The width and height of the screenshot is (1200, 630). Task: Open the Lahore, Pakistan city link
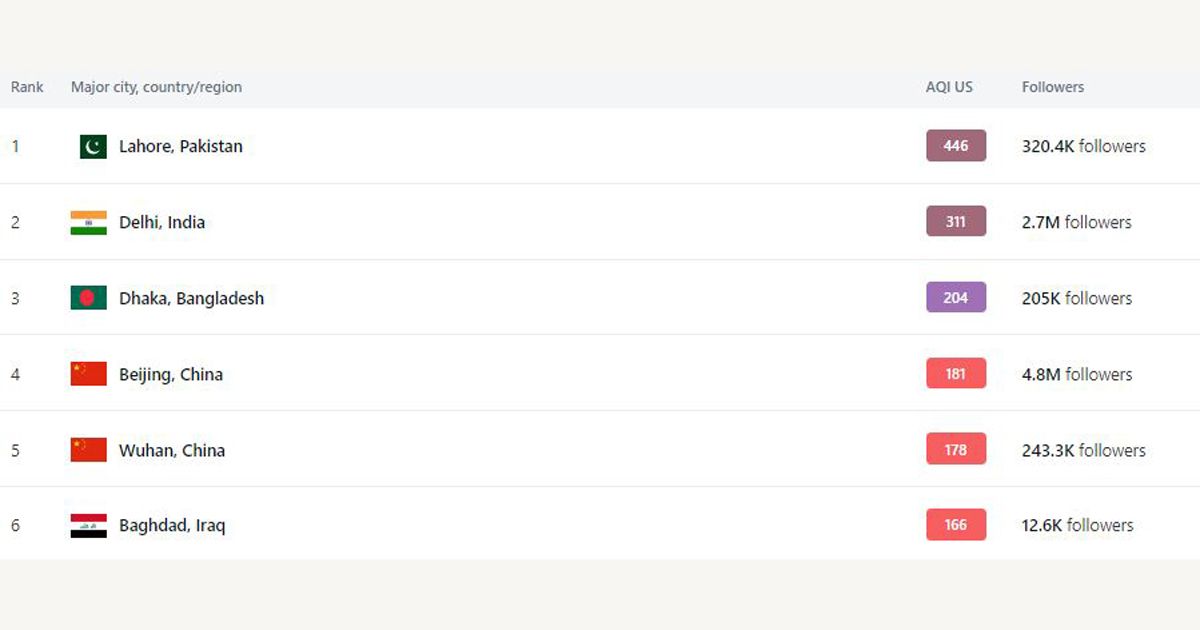(x=181, y=146)
